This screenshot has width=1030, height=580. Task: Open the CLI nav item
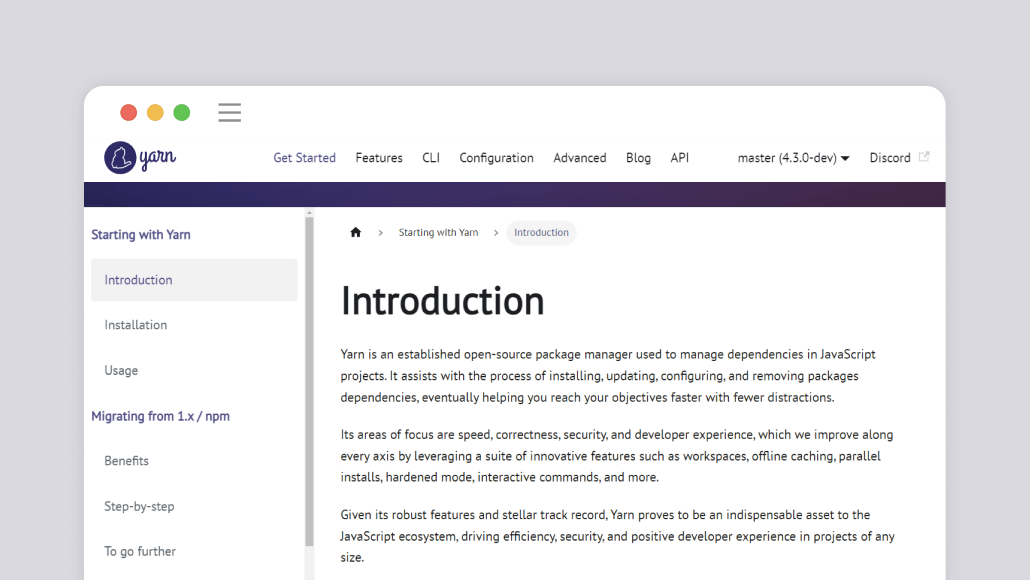coord(431,158)
